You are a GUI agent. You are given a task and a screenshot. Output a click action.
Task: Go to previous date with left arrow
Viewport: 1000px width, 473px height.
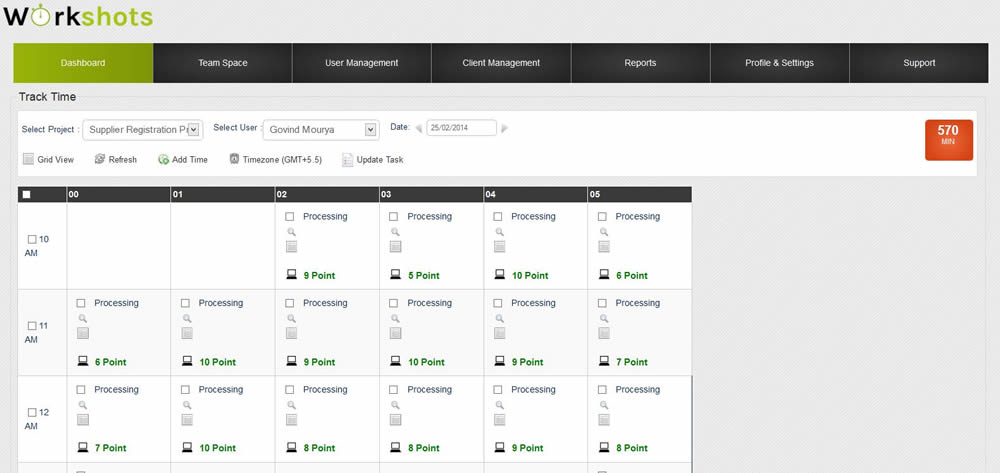pos(418,128)
